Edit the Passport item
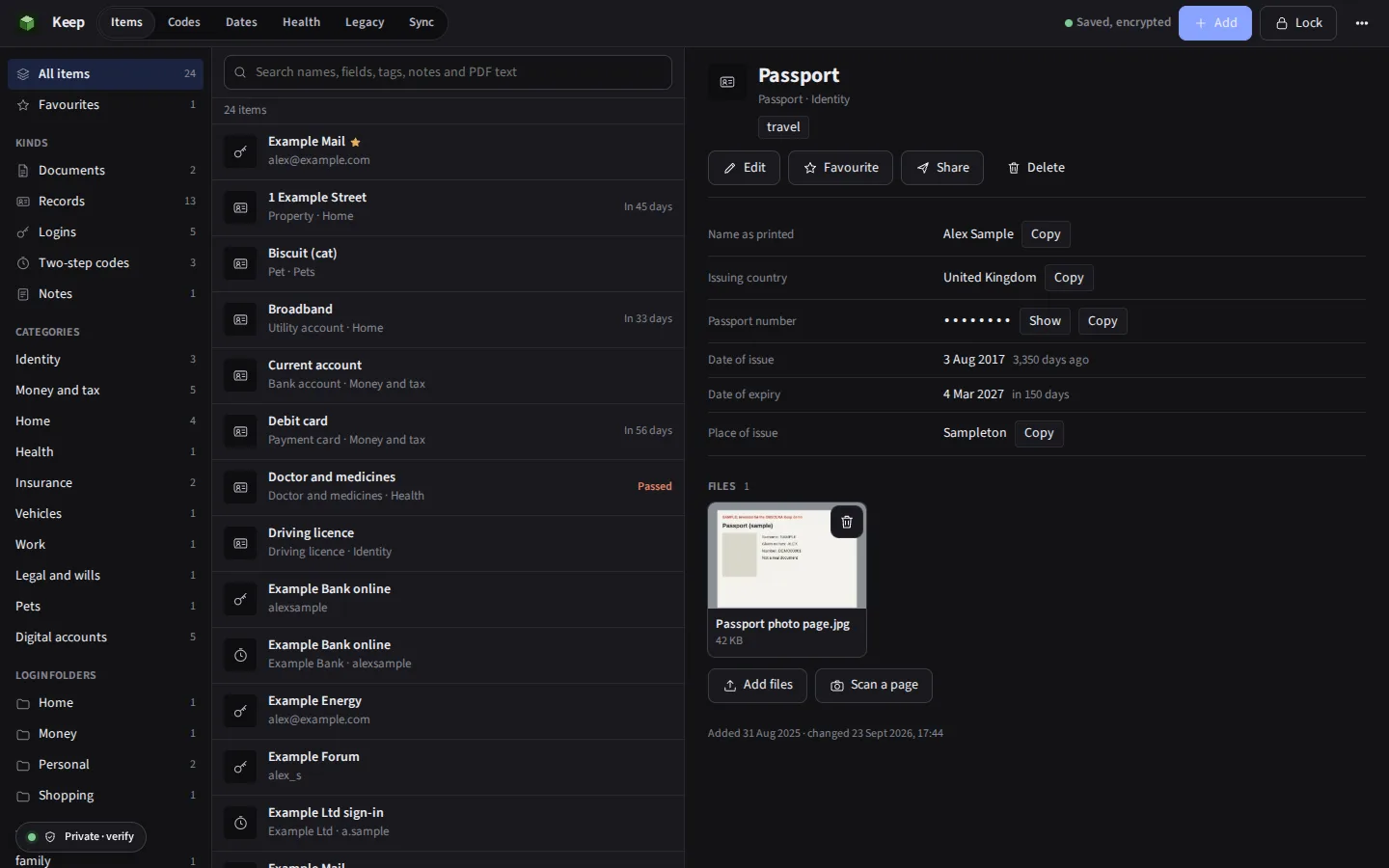The width and height of the screenshot is (1389, 868). point(744,168)
